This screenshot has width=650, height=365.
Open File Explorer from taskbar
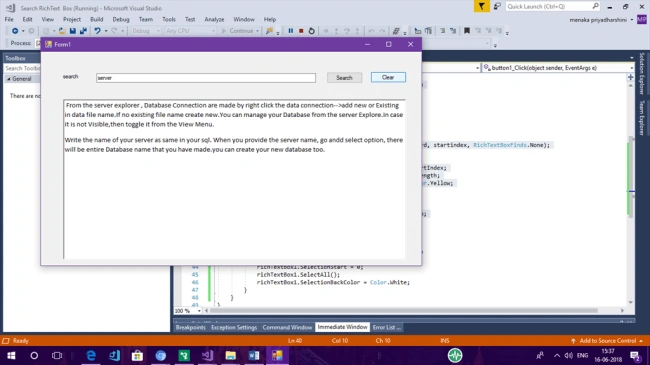point(230,355)
